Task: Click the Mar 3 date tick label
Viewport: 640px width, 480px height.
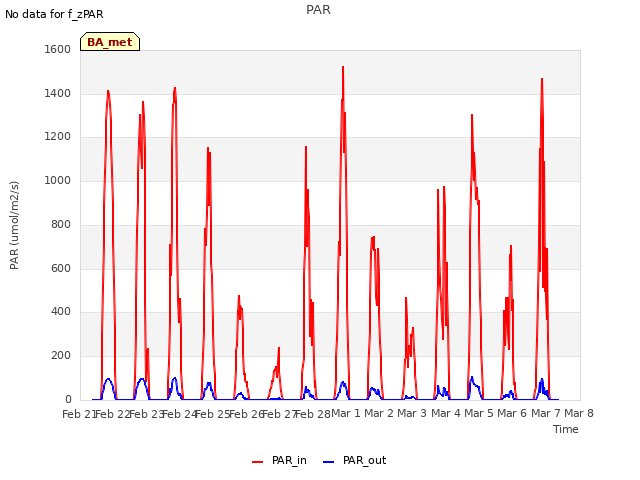Action: 412,413
